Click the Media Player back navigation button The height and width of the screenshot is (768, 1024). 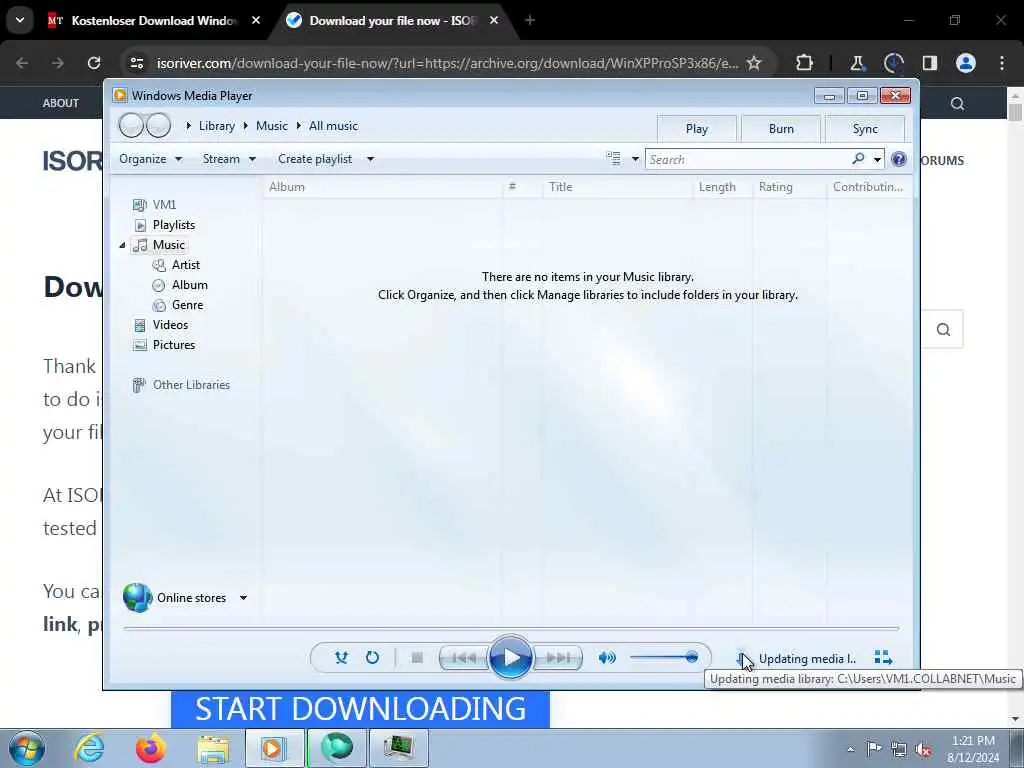point(131,125)
